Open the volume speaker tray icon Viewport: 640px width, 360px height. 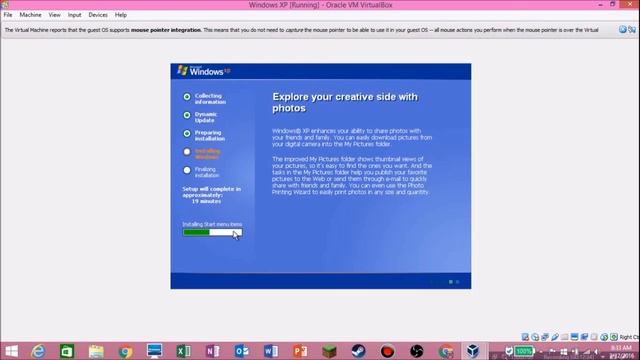click(596, 351)
